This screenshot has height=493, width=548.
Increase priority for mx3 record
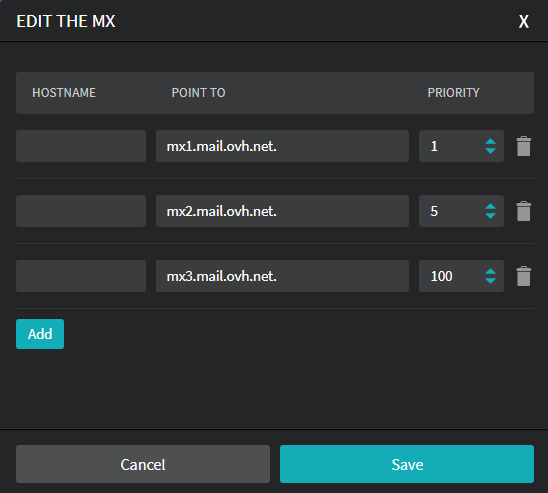point(490,271)
